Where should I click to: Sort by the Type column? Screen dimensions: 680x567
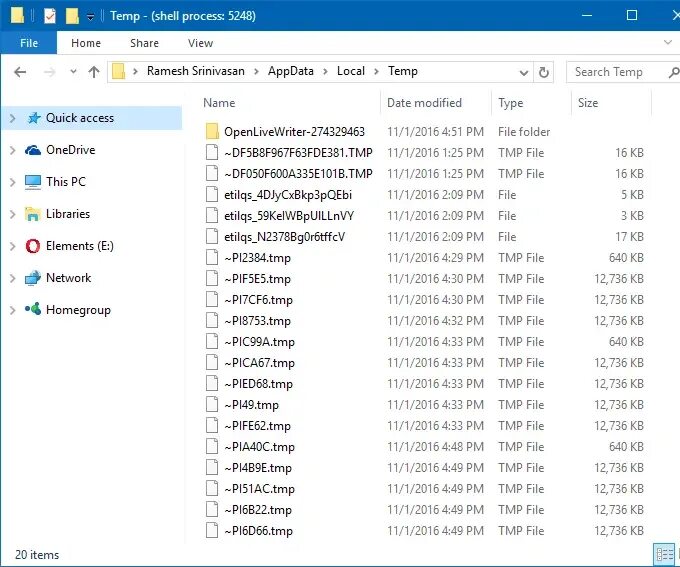(510, 103)
